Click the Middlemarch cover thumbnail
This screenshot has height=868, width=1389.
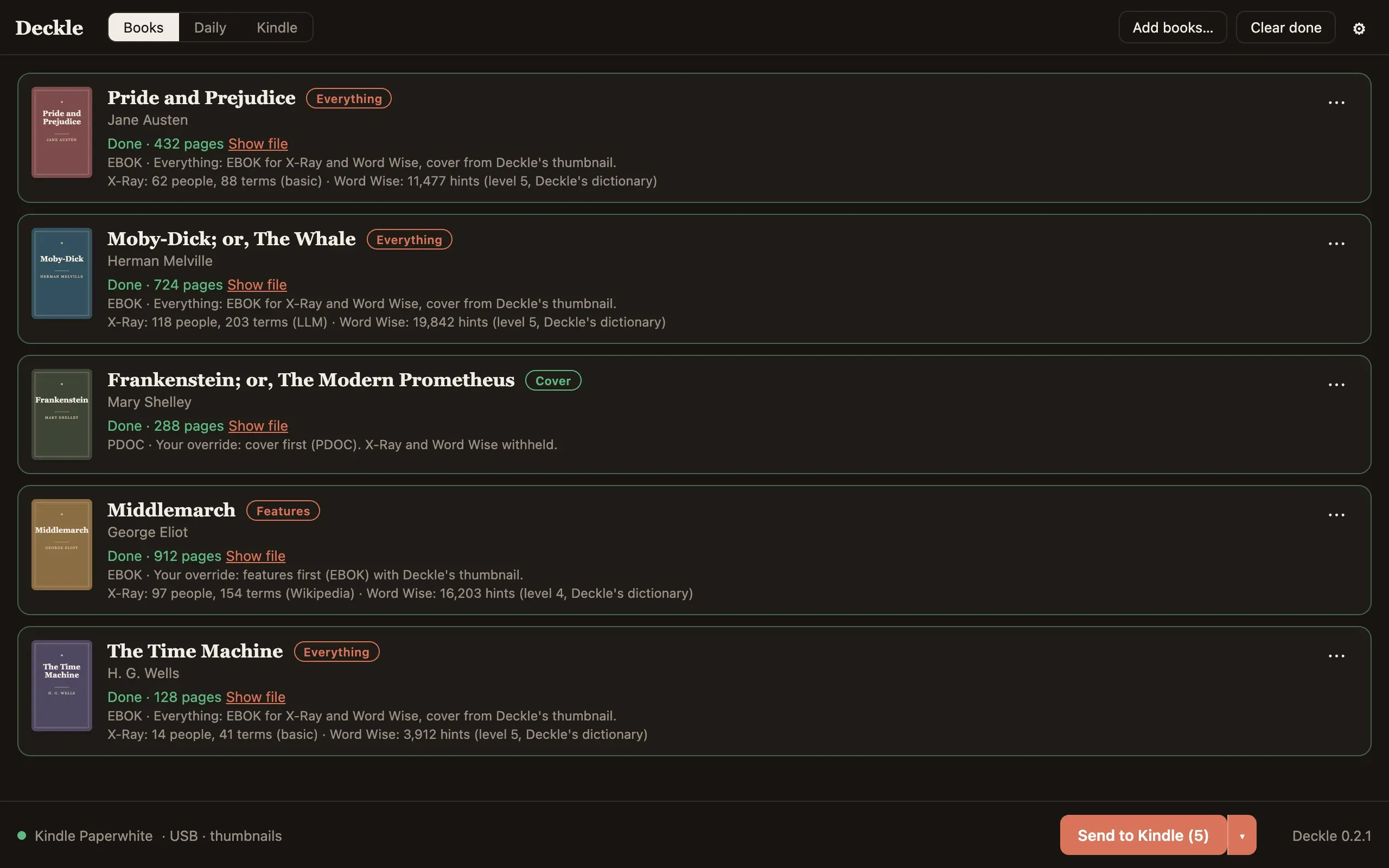click(x=62, y=544)
